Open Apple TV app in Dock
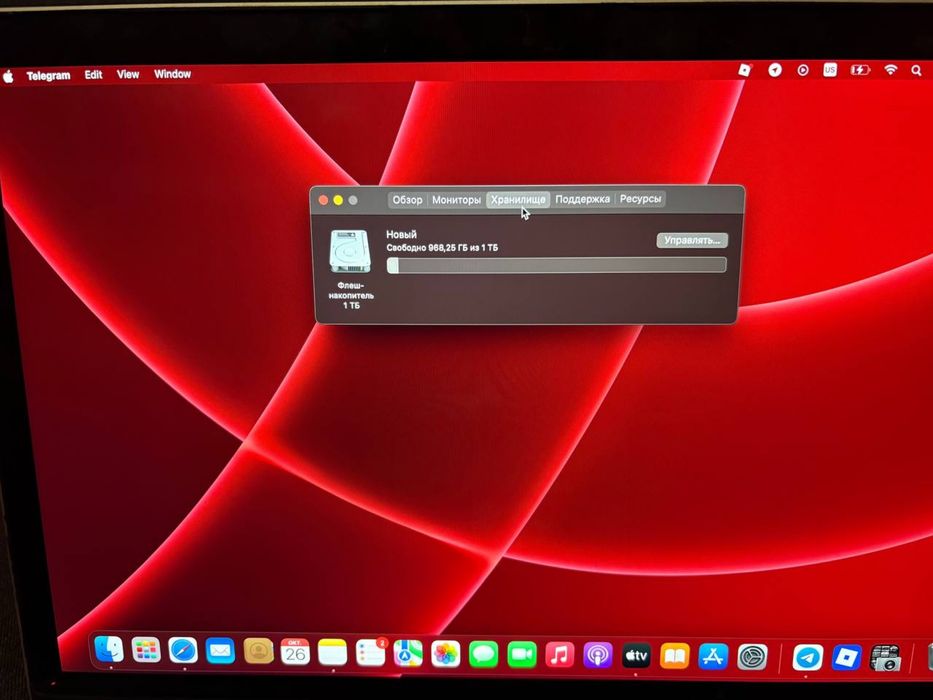 [x=636, y=657]
